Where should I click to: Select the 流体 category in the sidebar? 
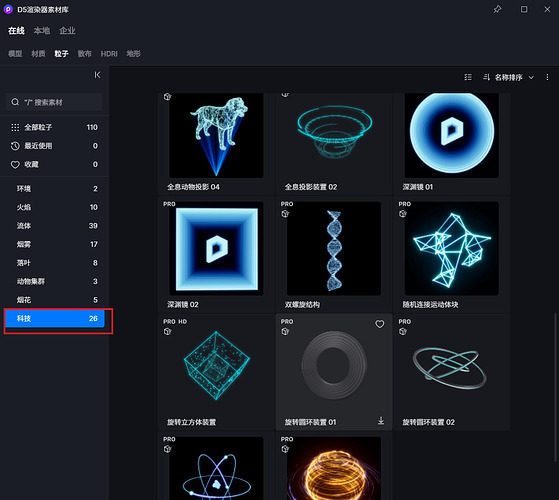point(54,226)
